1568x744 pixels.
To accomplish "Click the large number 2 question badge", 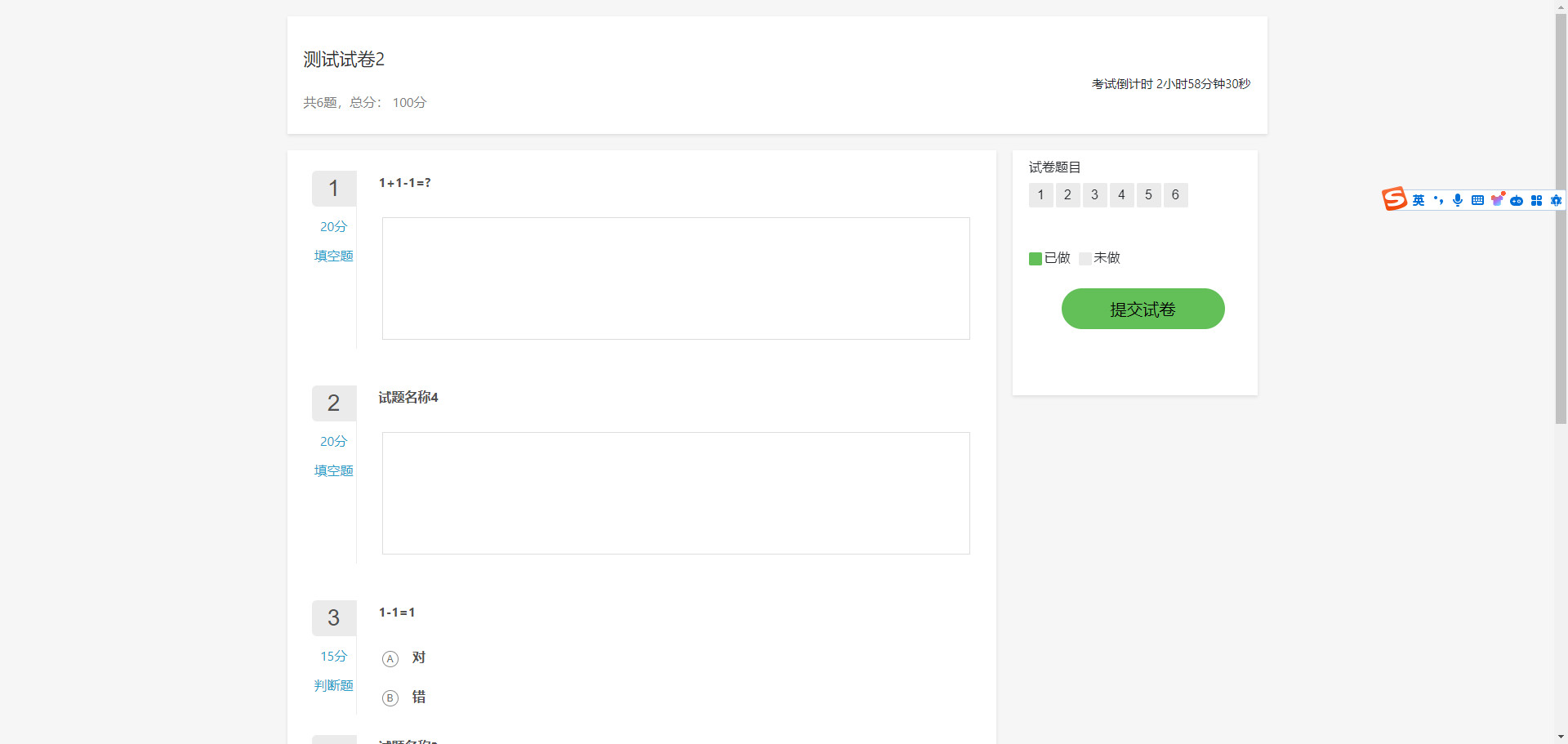I will 334,403.
